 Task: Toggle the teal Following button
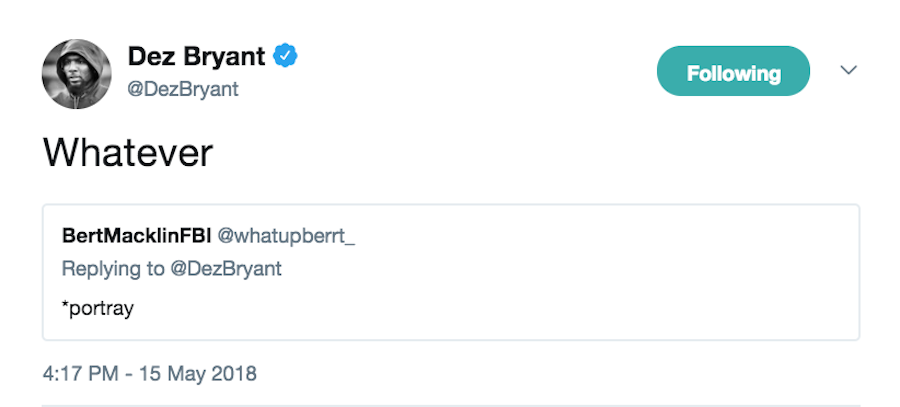coord(733,72)
